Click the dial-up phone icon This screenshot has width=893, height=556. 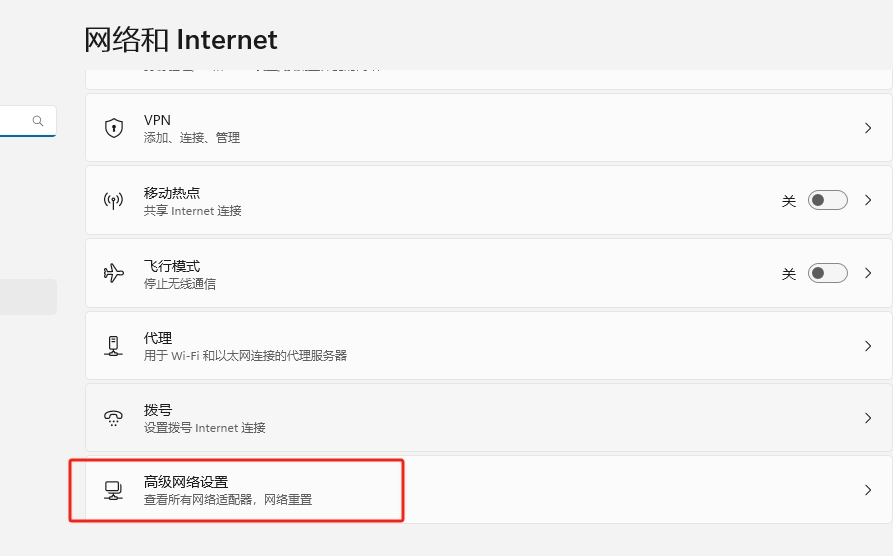(x=113, y=418)
